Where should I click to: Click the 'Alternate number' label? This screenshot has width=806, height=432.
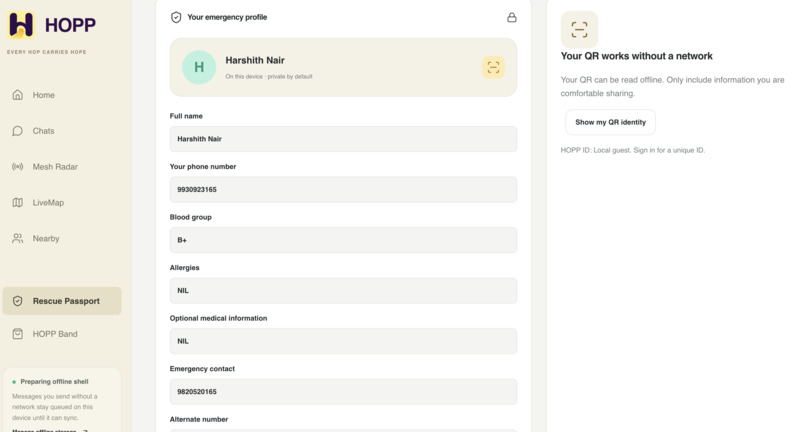pyautogui.click(x=199, y=419)
